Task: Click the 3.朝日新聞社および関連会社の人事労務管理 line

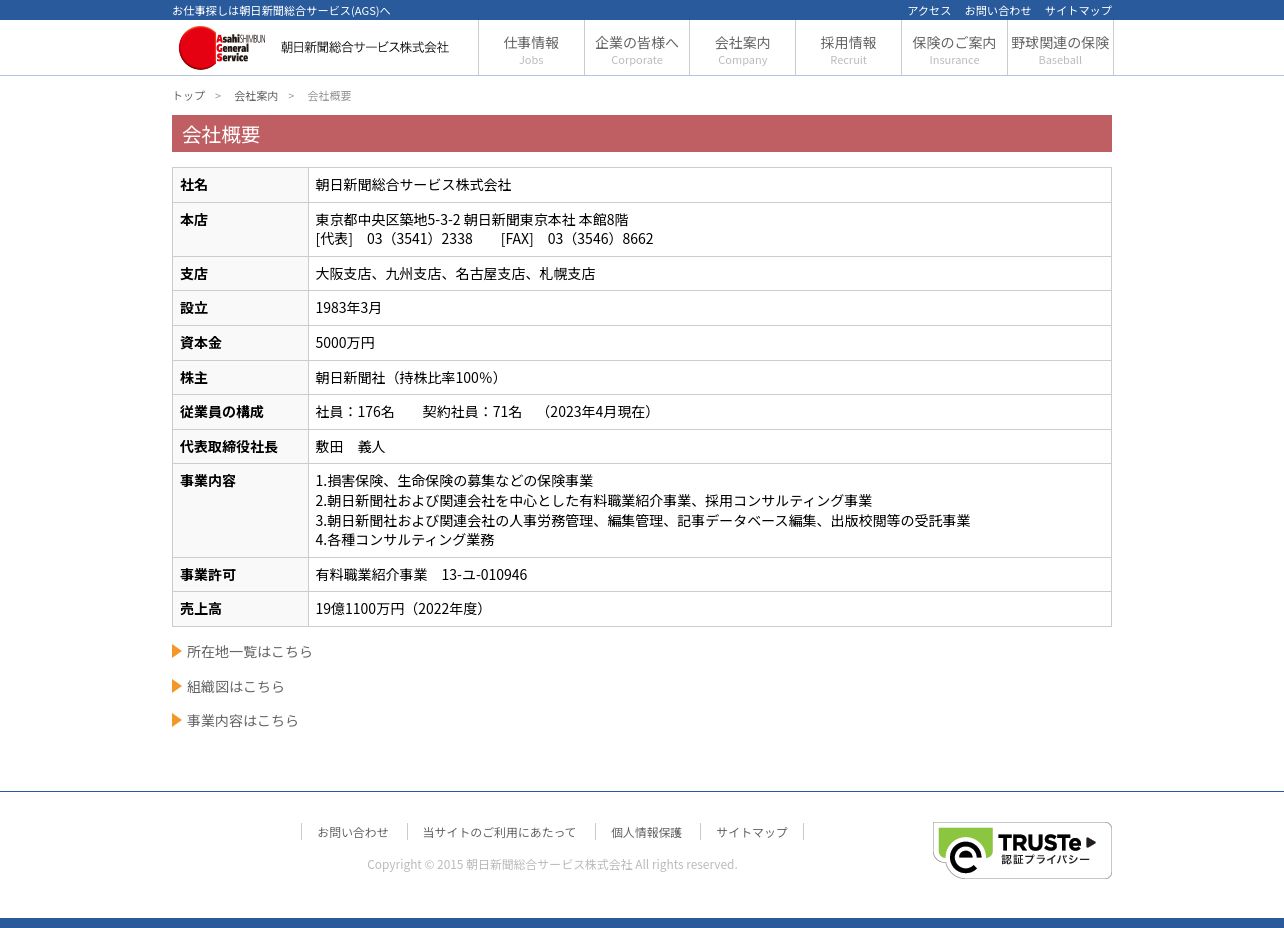Action: 643,521
